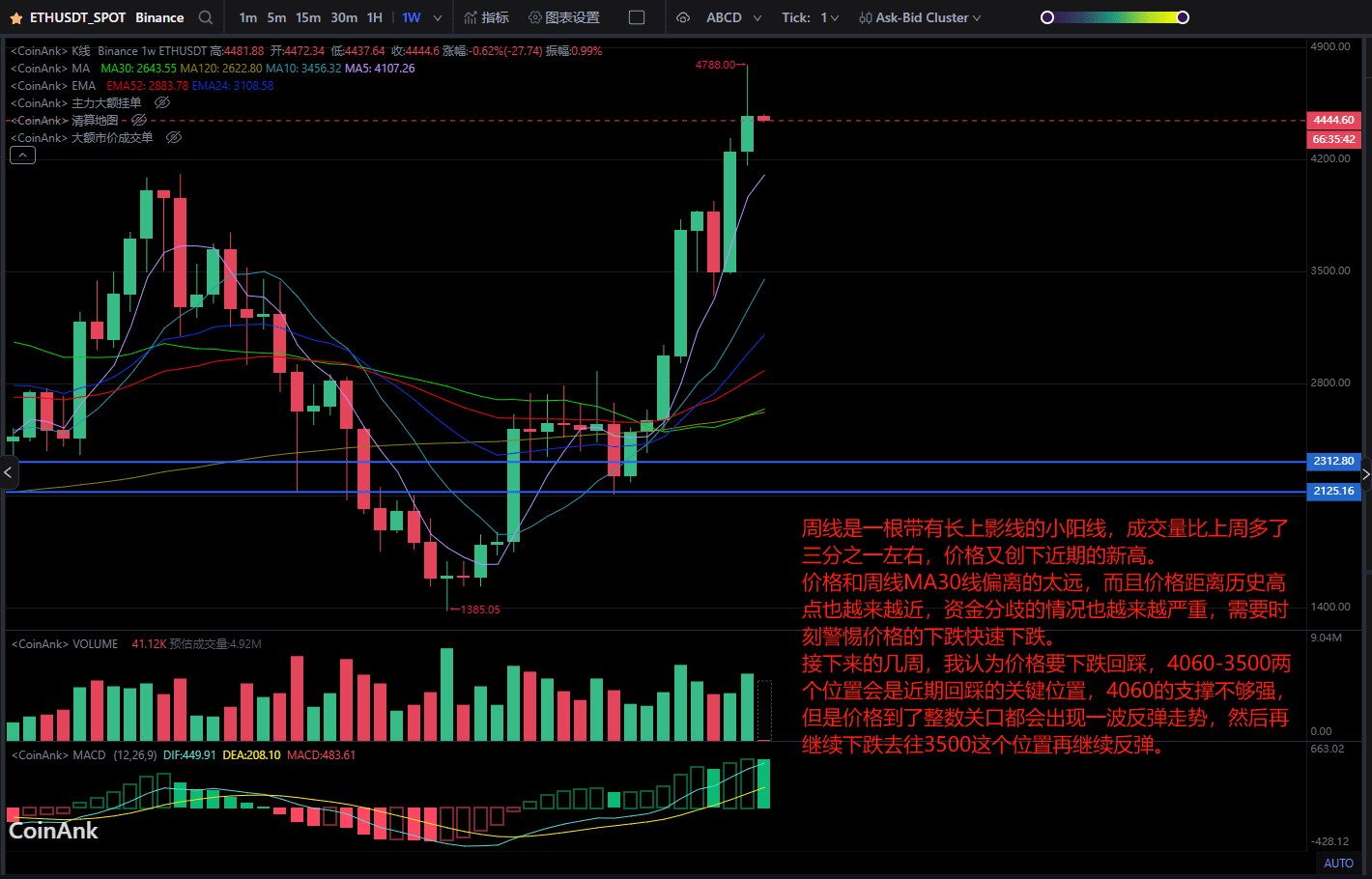
Task: Expand the right side panel arrow
Action: click(1365, 474)
